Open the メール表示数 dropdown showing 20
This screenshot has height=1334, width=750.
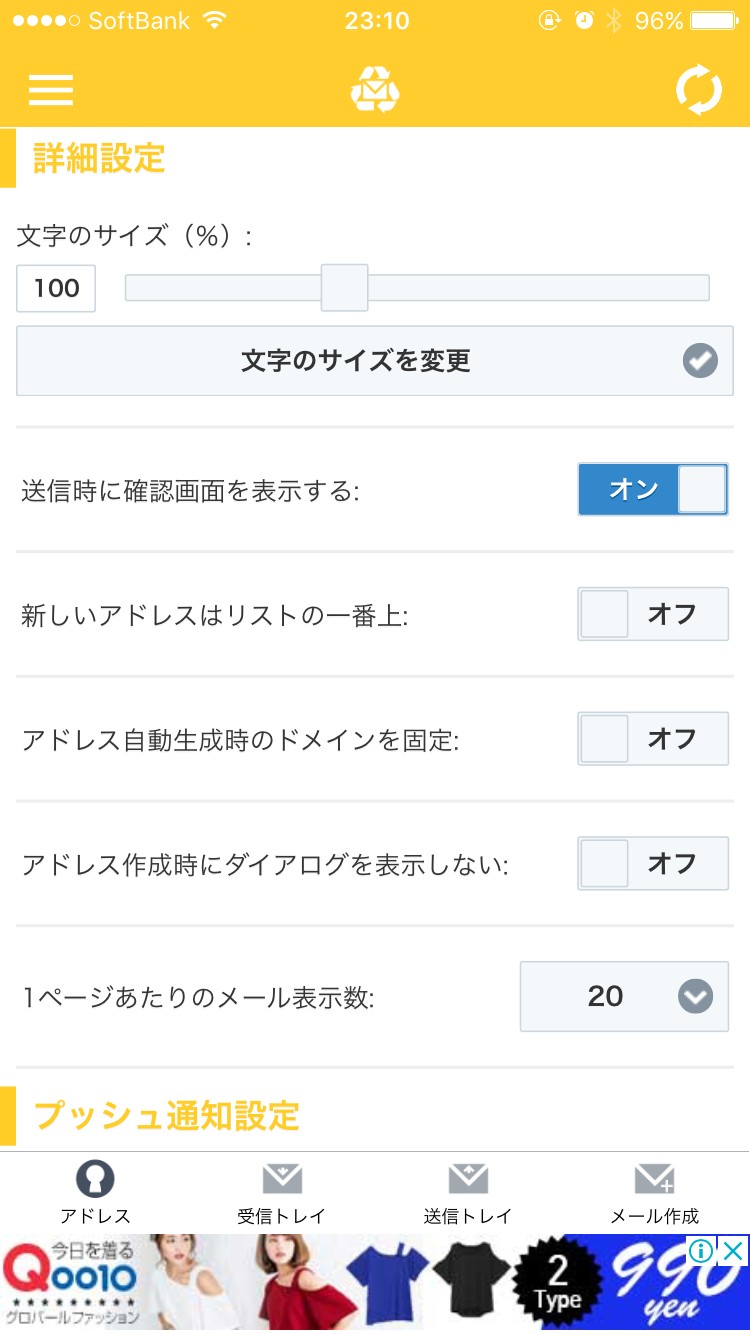click(x=624, y=996)
